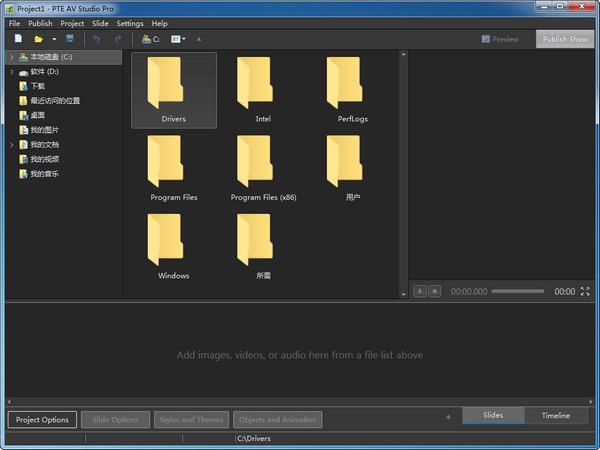Select 我的视频 in the folder tree

44,159
